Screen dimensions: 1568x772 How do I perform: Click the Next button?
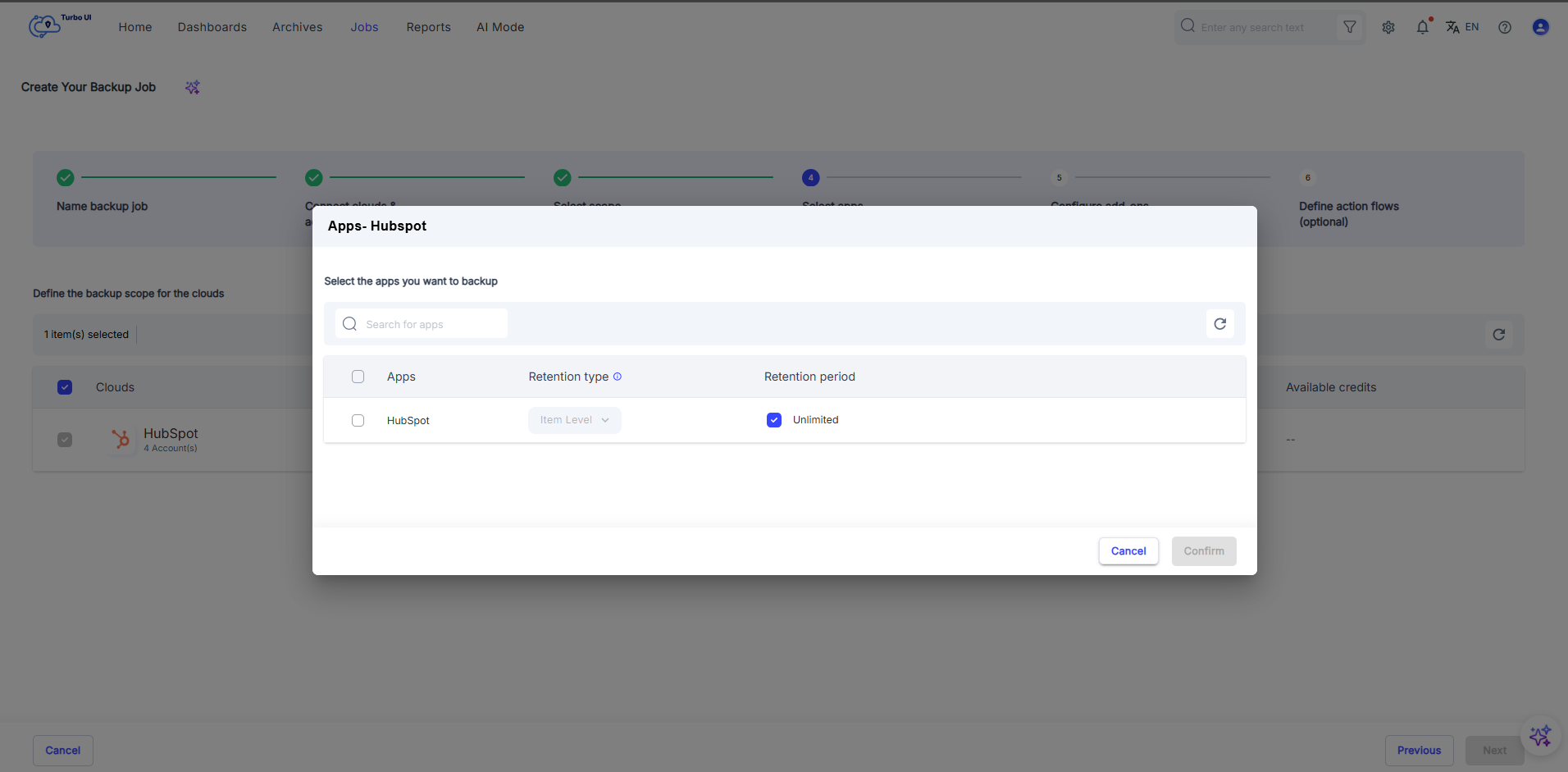point(1494,751)
